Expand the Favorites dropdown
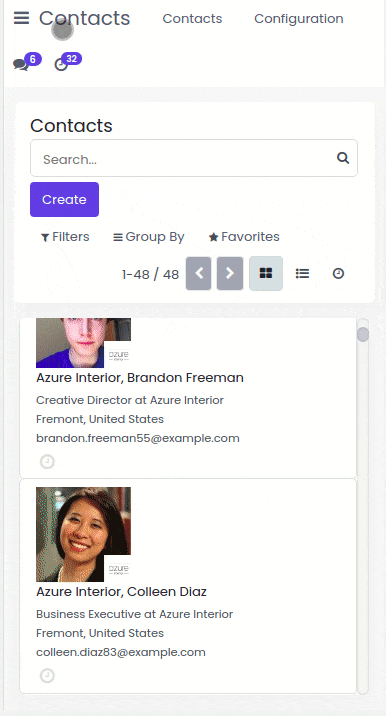The height and width of the screenshot is (716, 386). [244, 237]
